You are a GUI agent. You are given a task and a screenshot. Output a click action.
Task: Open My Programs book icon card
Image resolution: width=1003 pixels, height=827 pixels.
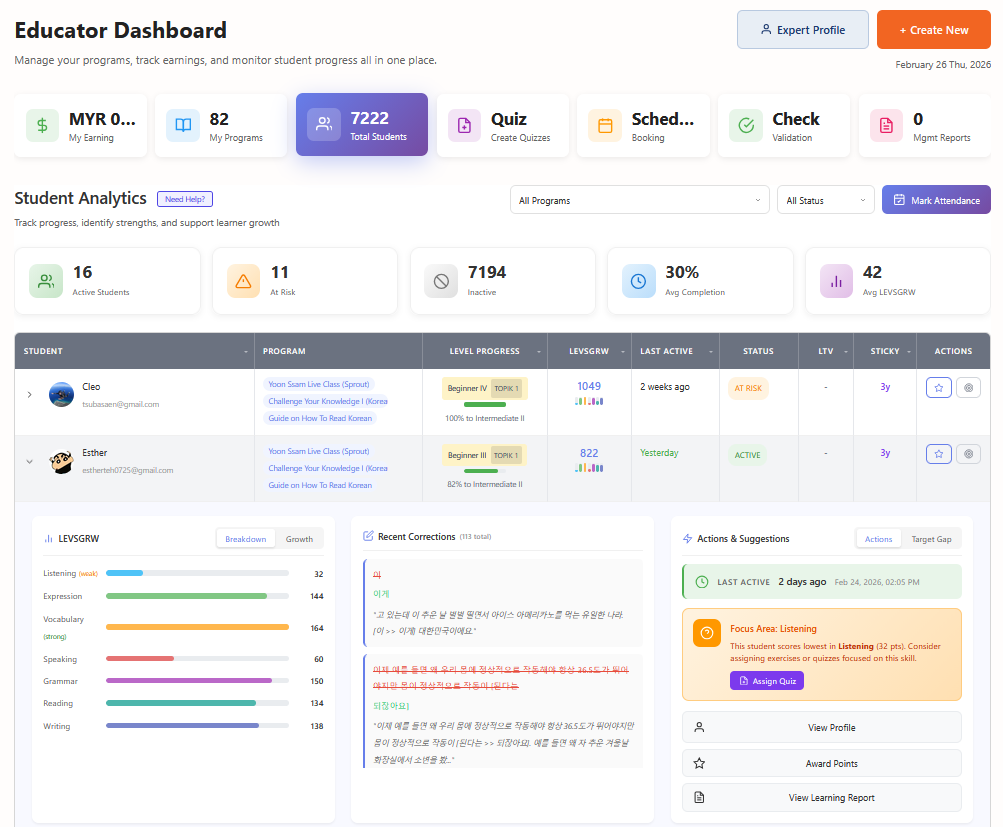pyautogui.click(x=183, y=126)
